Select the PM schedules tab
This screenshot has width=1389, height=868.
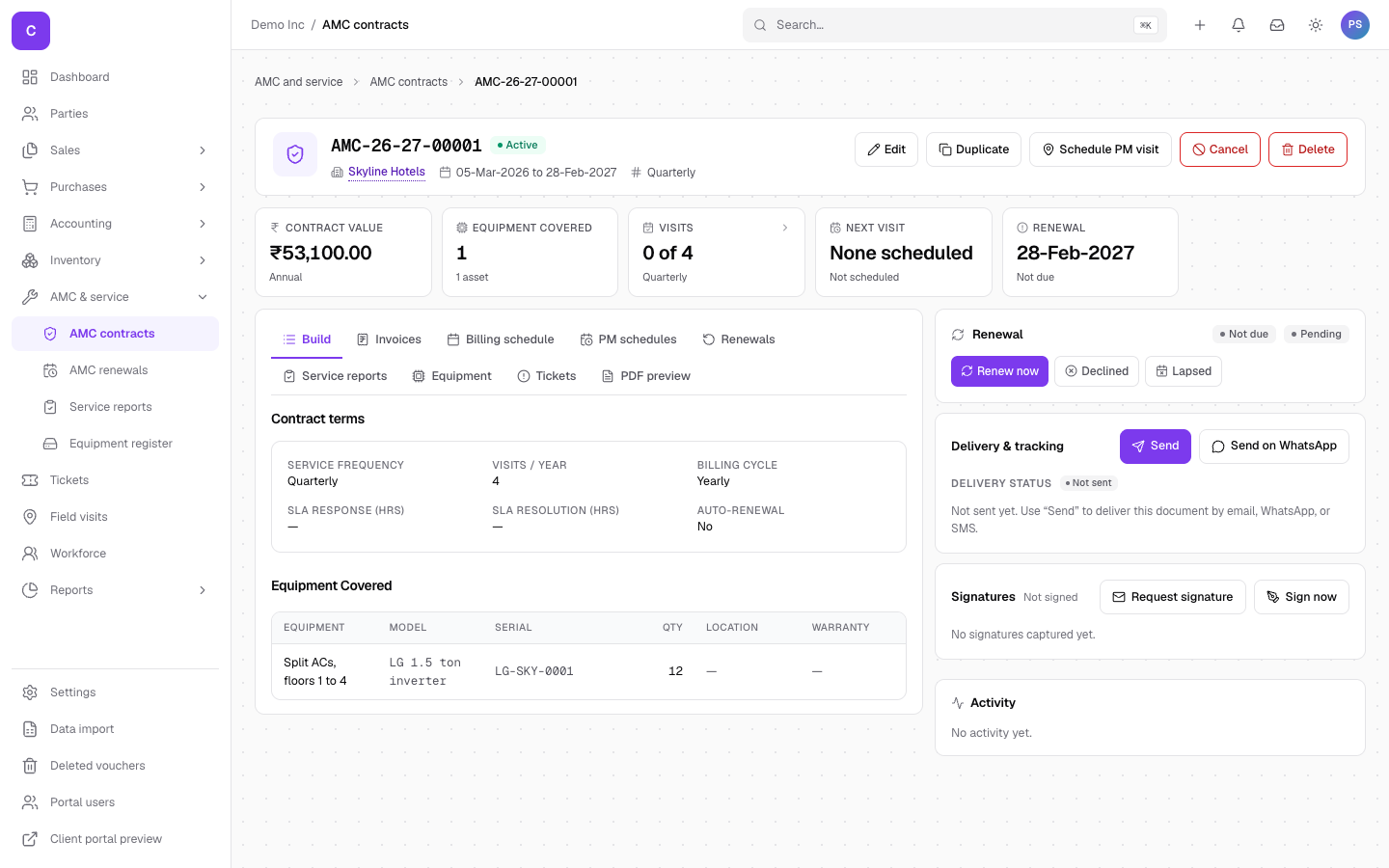628,339
